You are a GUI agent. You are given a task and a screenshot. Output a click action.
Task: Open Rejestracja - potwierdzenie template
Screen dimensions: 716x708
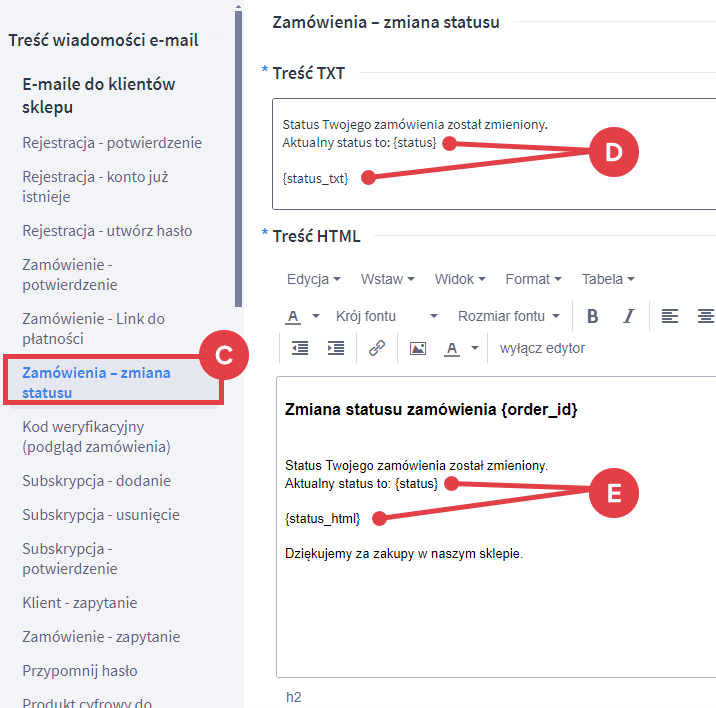point(112,143)
